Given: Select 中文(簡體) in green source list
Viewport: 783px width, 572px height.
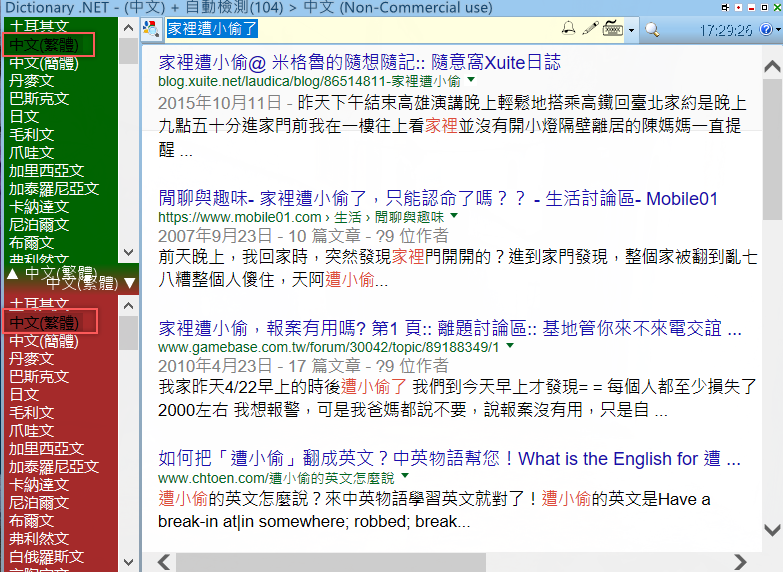Looking at the screenshot, I should [44, 63].
